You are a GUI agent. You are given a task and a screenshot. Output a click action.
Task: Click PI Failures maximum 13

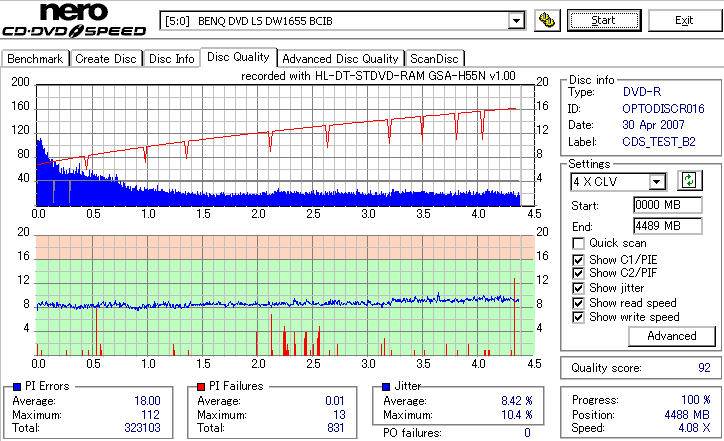[x=339, y=415]
